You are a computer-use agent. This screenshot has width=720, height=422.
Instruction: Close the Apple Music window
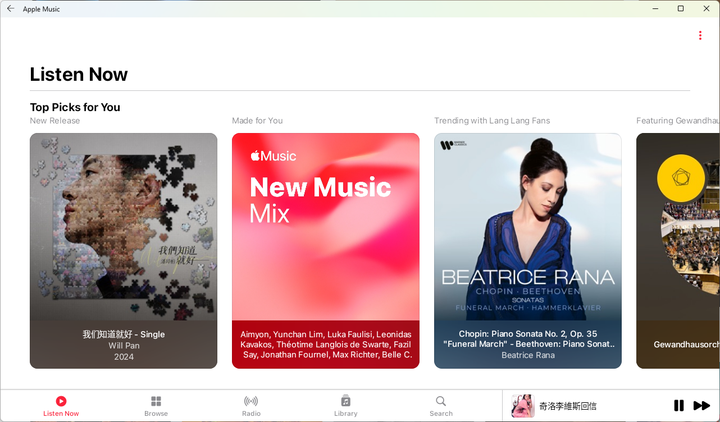[x=706, y=9]
